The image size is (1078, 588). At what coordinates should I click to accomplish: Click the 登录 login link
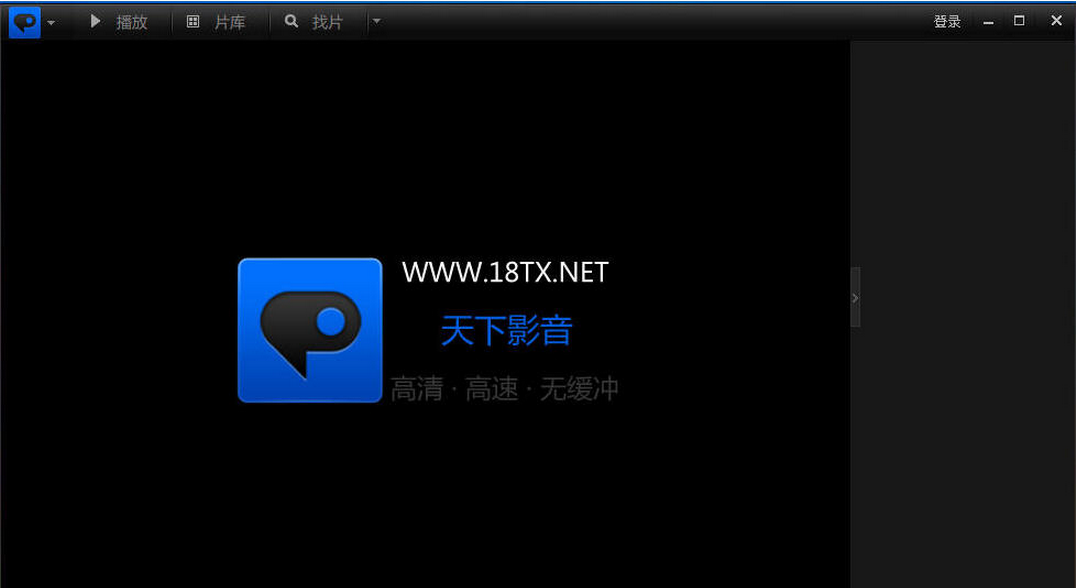point(947,22)
